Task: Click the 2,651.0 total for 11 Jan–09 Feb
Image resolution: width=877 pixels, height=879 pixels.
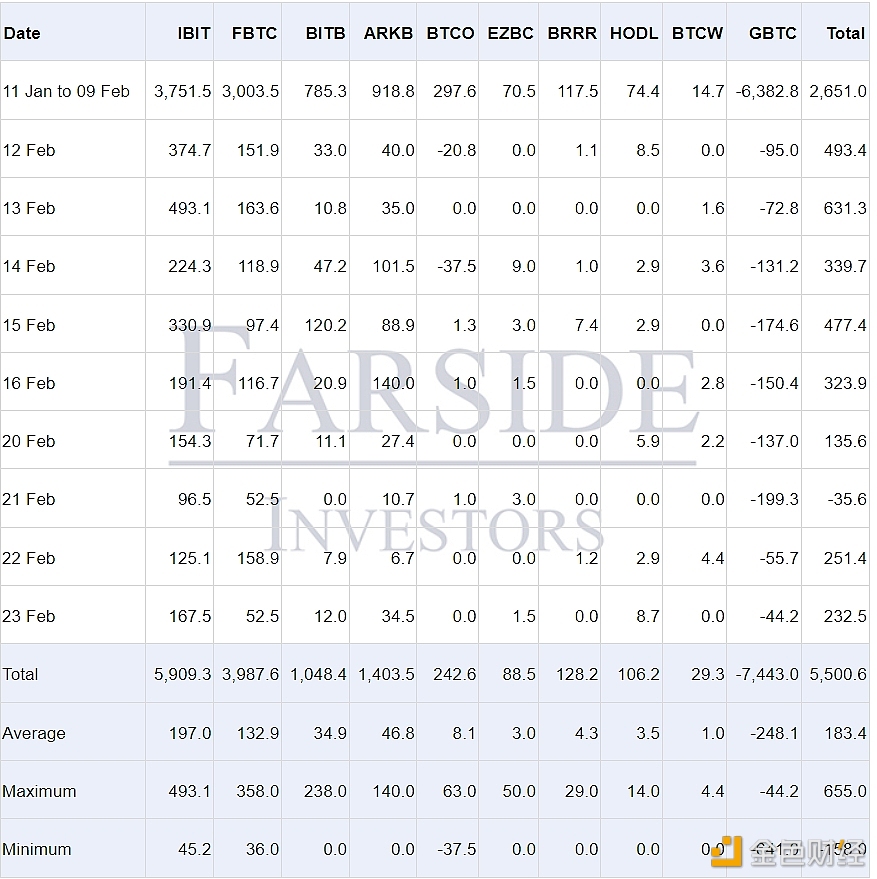Action: [838, 91]
